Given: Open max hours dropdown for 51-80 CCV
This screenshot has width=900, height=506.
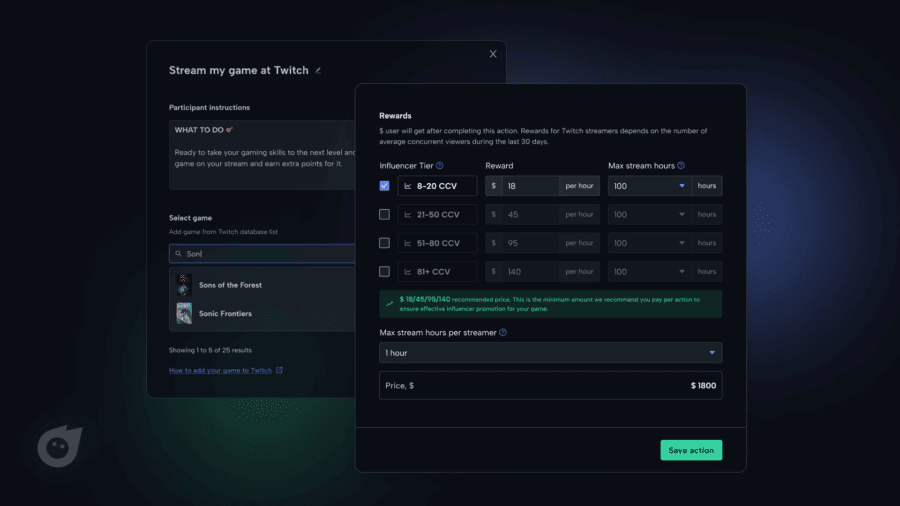Looking at the screenshot, I should coord(650,243).
